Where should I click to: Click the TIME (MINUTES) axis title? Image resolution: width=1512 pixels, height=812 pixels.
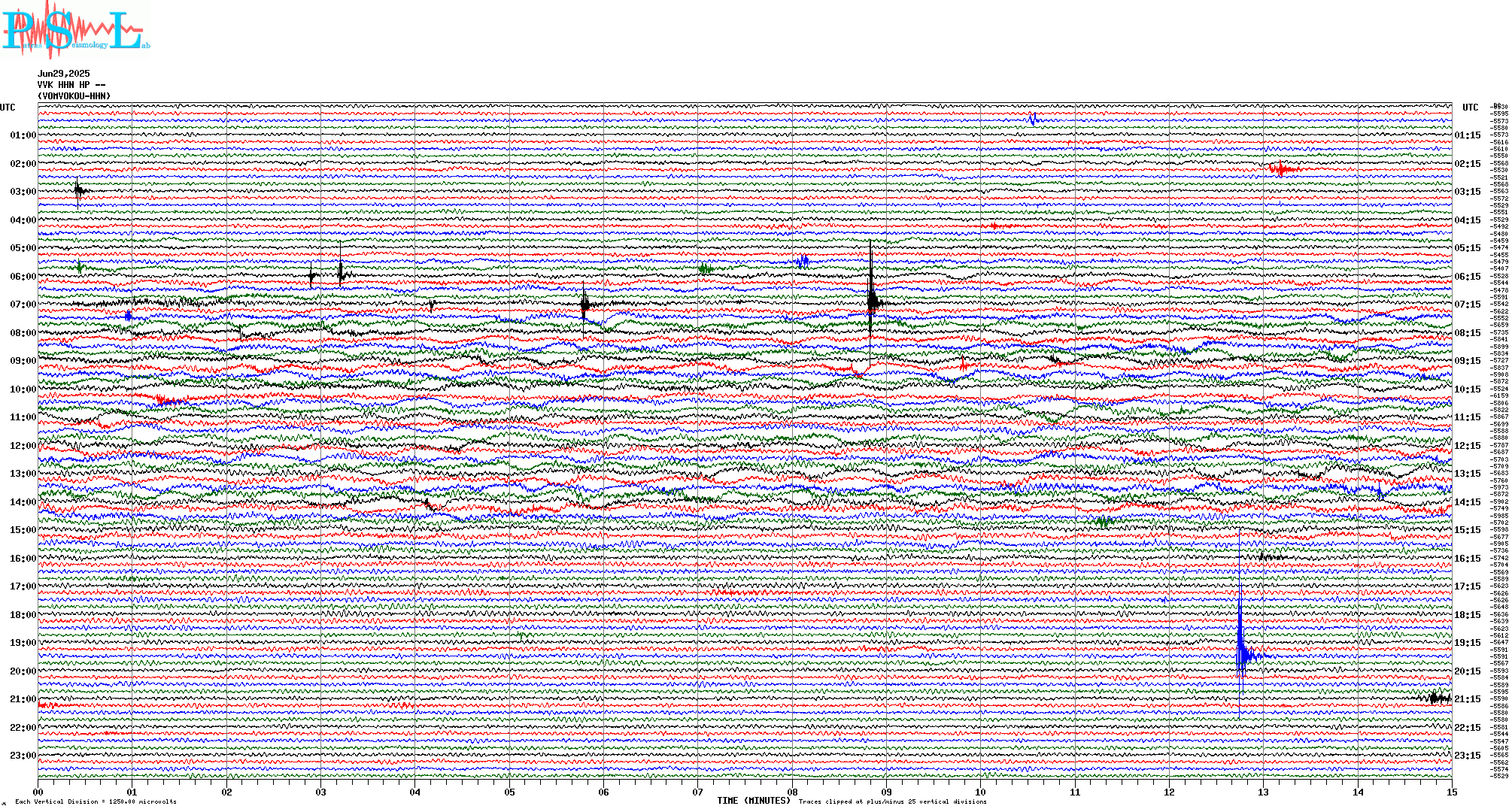[754, 801]
